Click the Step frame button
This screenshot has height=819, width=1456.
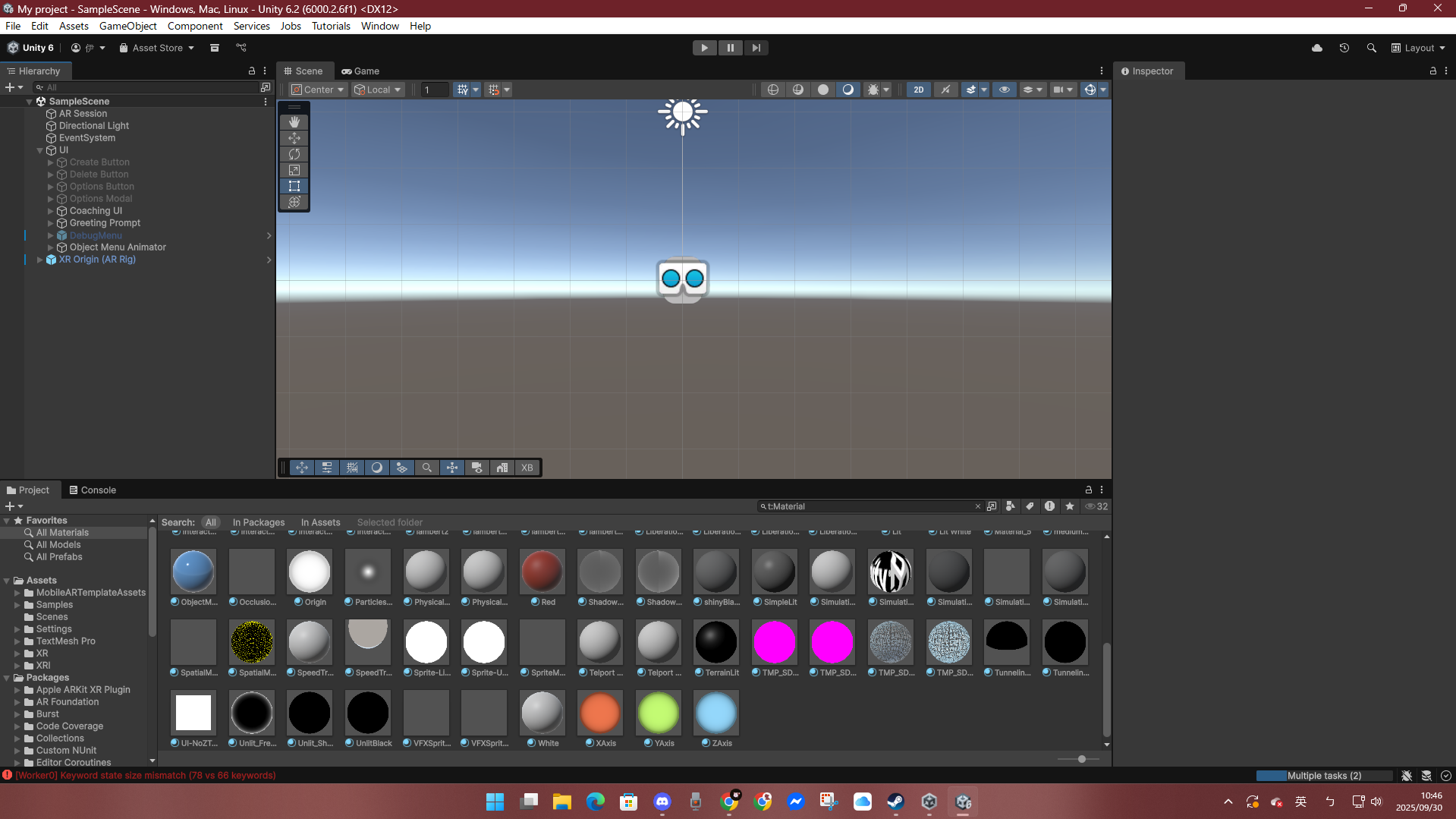click(756, 48)
